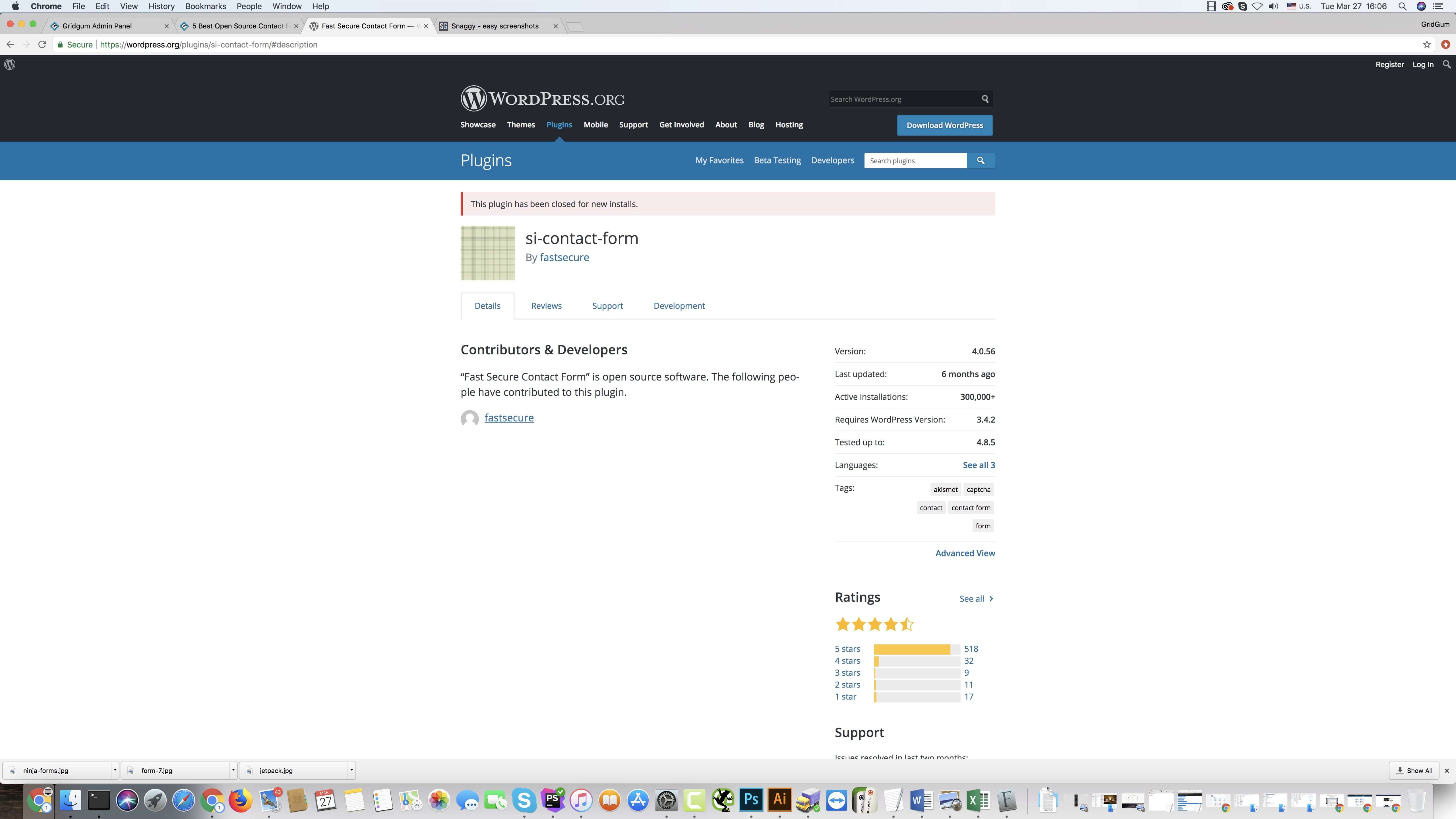Open Safari from the Dock
The height and width of the screenshot is (819, 1456).
point(184,800)
